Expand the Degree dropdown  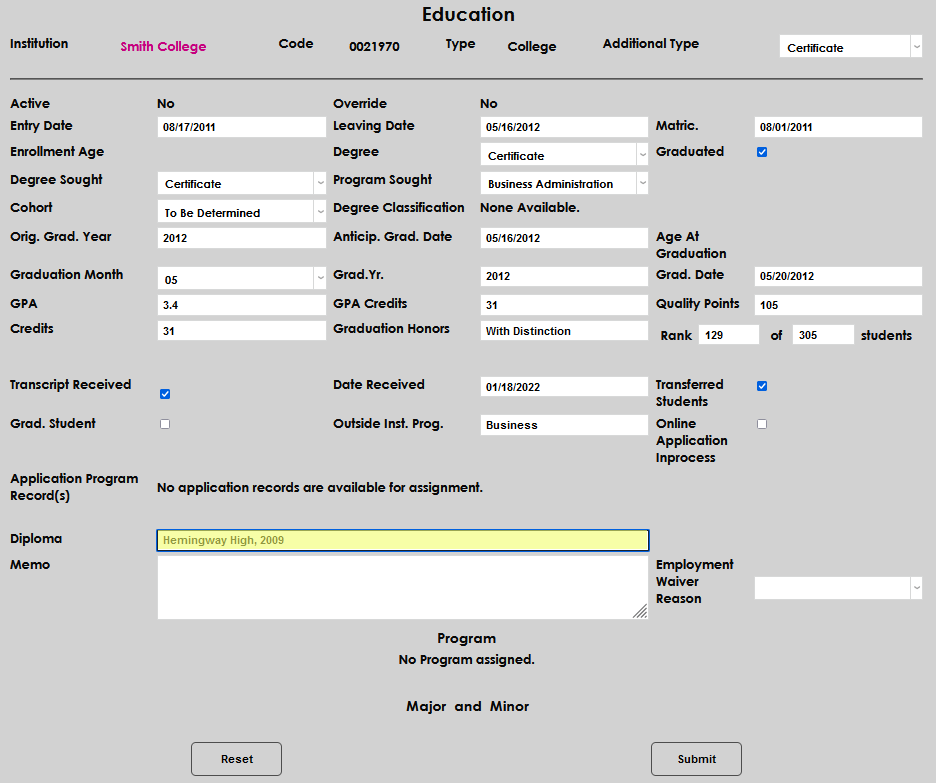click(x=564, y=155)
